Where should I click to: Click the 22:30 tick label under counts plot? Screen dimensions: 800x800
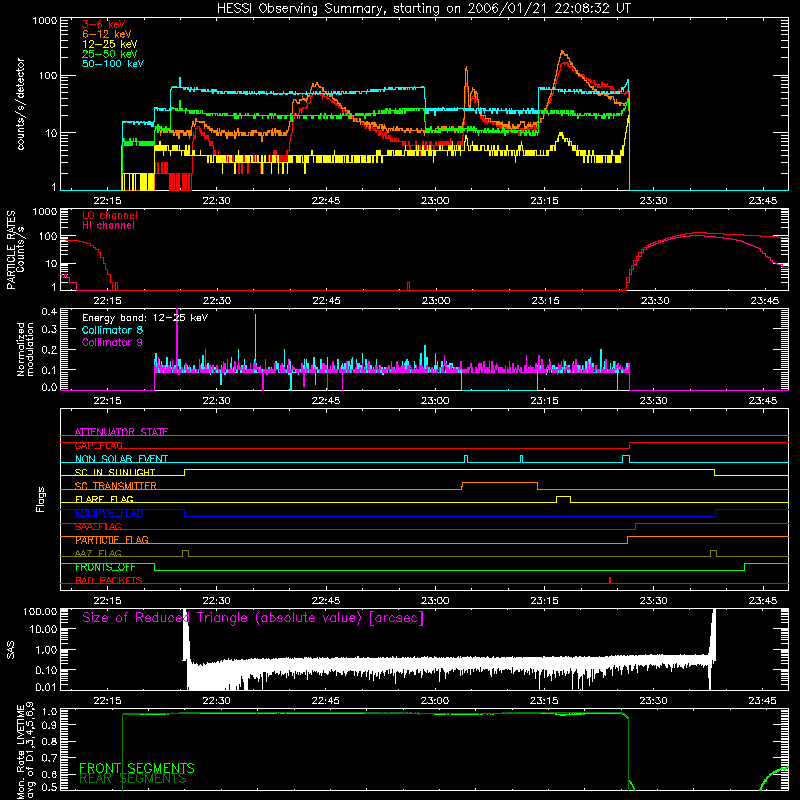coord(216,201)
